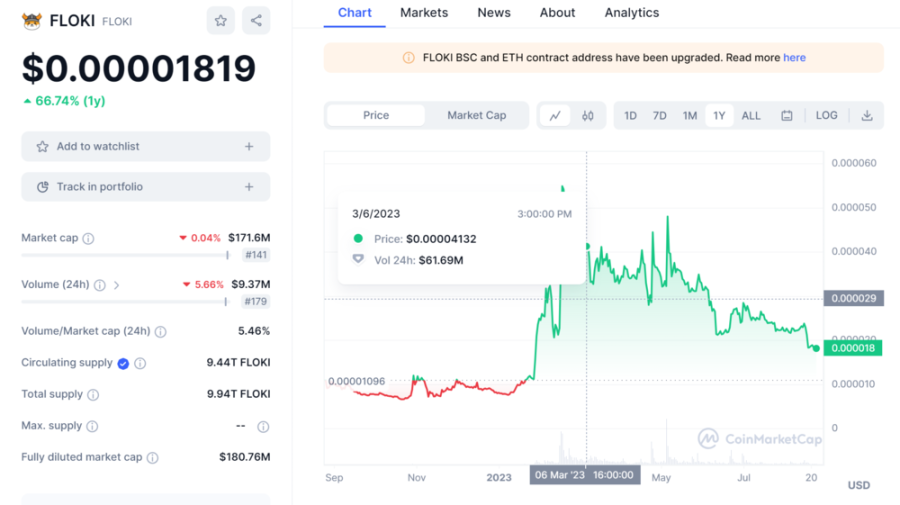
Task: Click the Price: $0.00004132 tooltip value
Action: 425,239
